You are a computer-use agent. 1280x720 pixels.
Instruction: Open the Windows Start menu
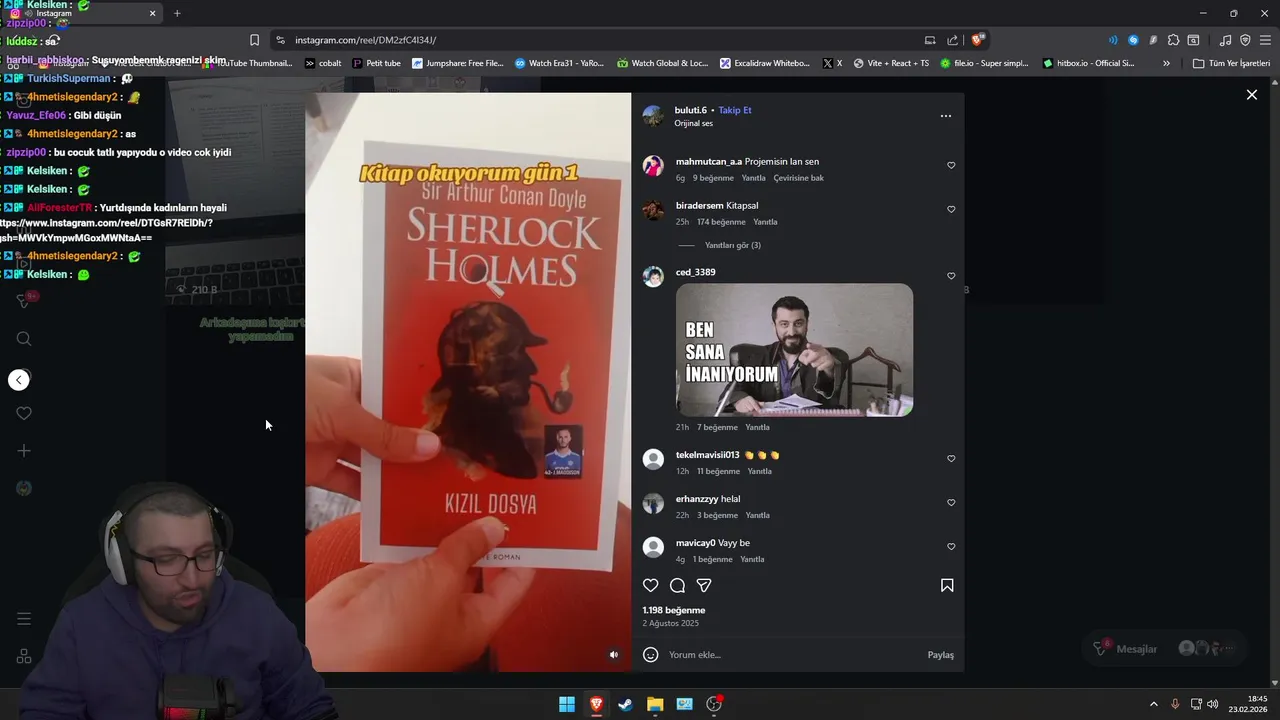[x=567, y=704]
